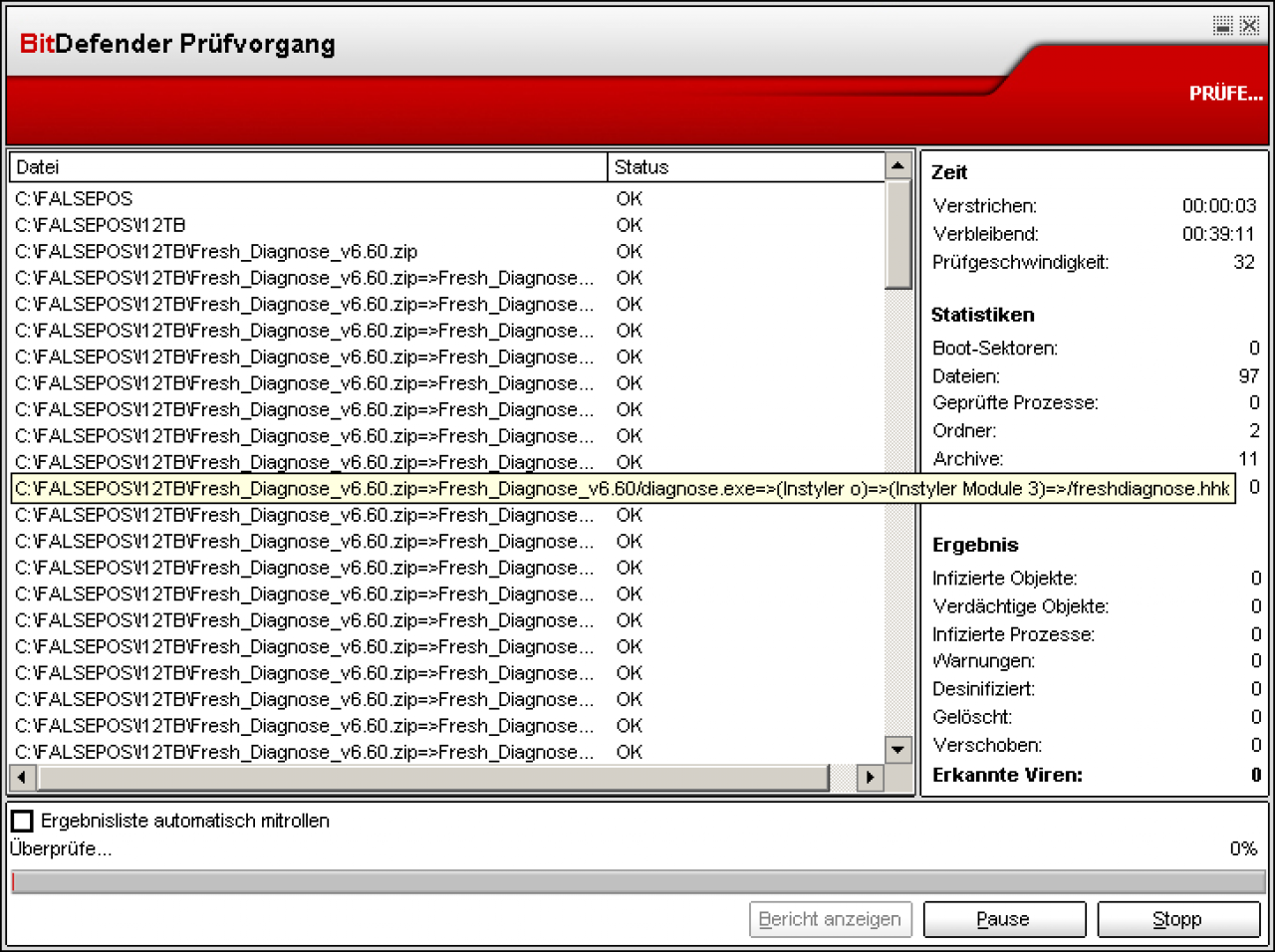Click the Infizierte Prozesse label
Image resolution: width=1275 pixels, height=952 pixels.
tap(1013, 634)
